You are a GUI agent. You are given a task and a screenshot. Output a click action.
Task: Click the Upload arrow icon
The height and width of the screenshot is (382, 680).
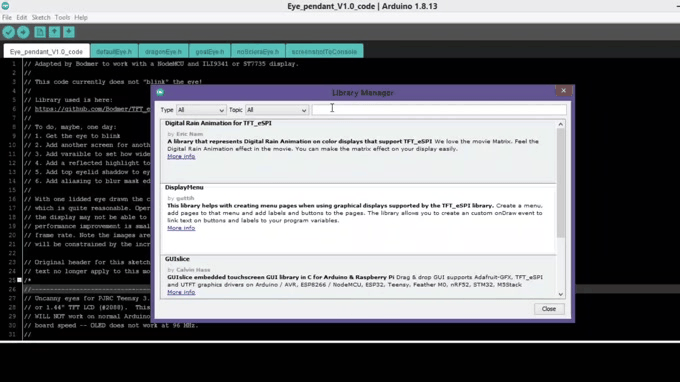(23, 32)
